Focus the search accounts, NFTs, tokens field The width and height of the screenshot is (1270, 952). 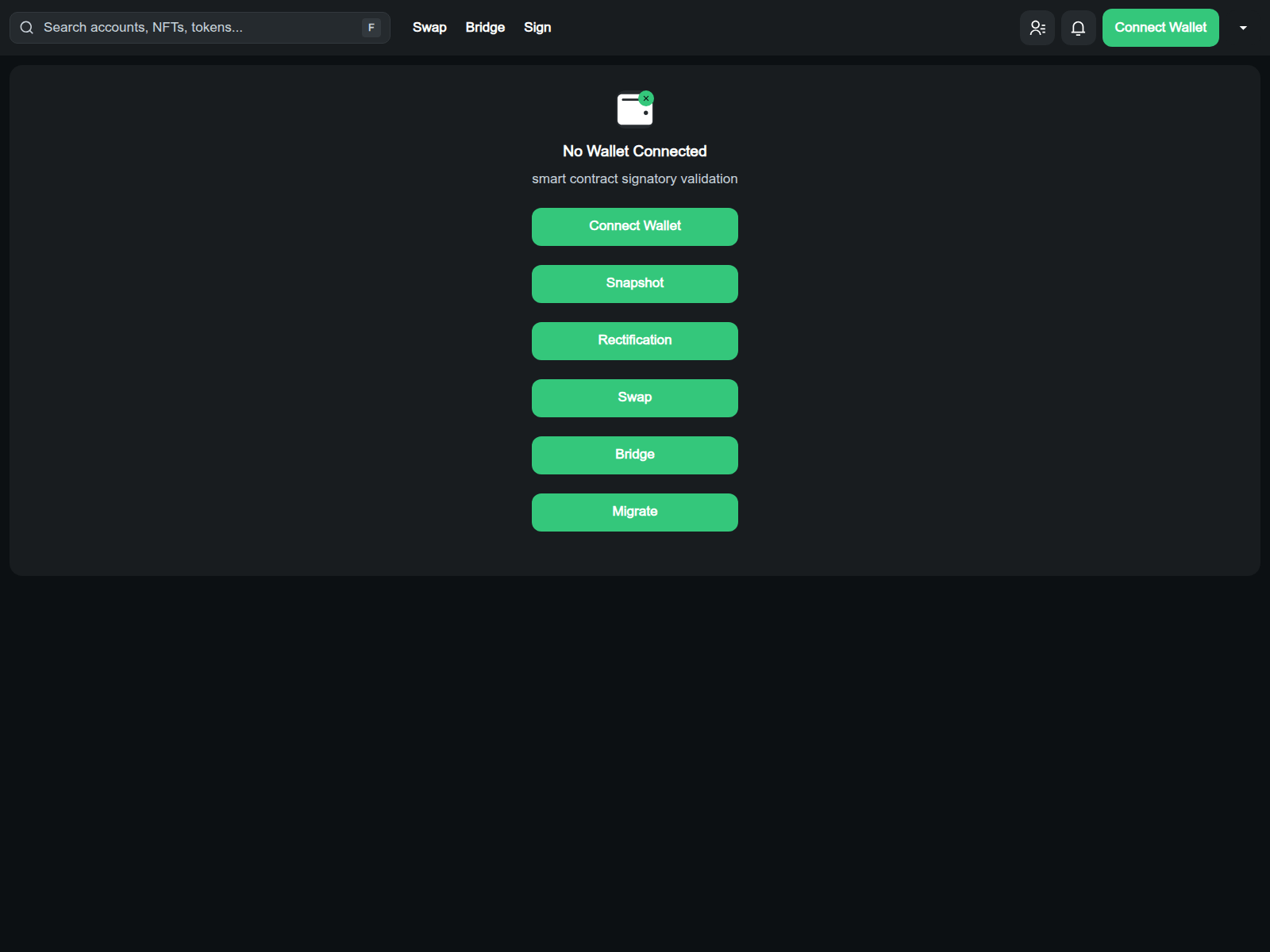click(200, 28)
